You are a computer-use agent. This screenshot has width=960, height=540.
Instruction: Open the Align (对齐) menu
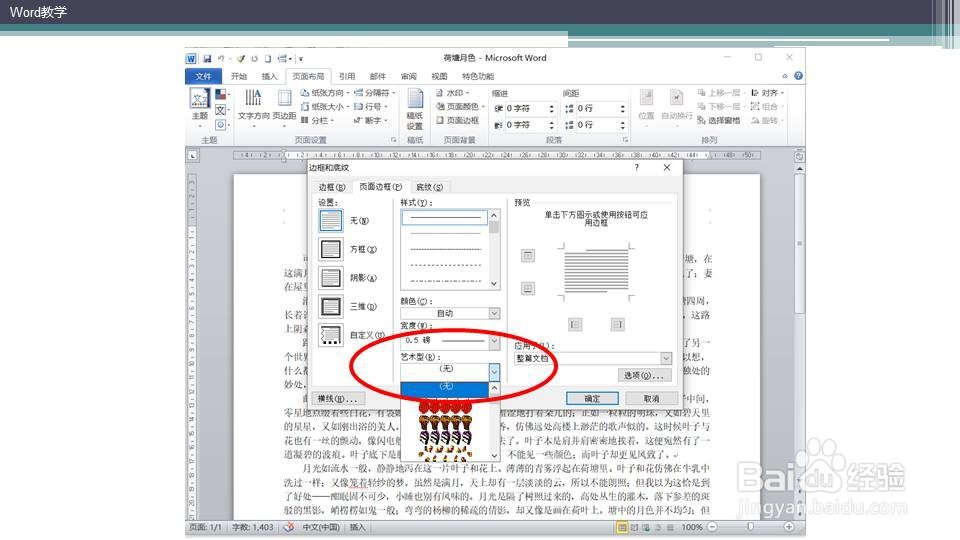(767, 93)
